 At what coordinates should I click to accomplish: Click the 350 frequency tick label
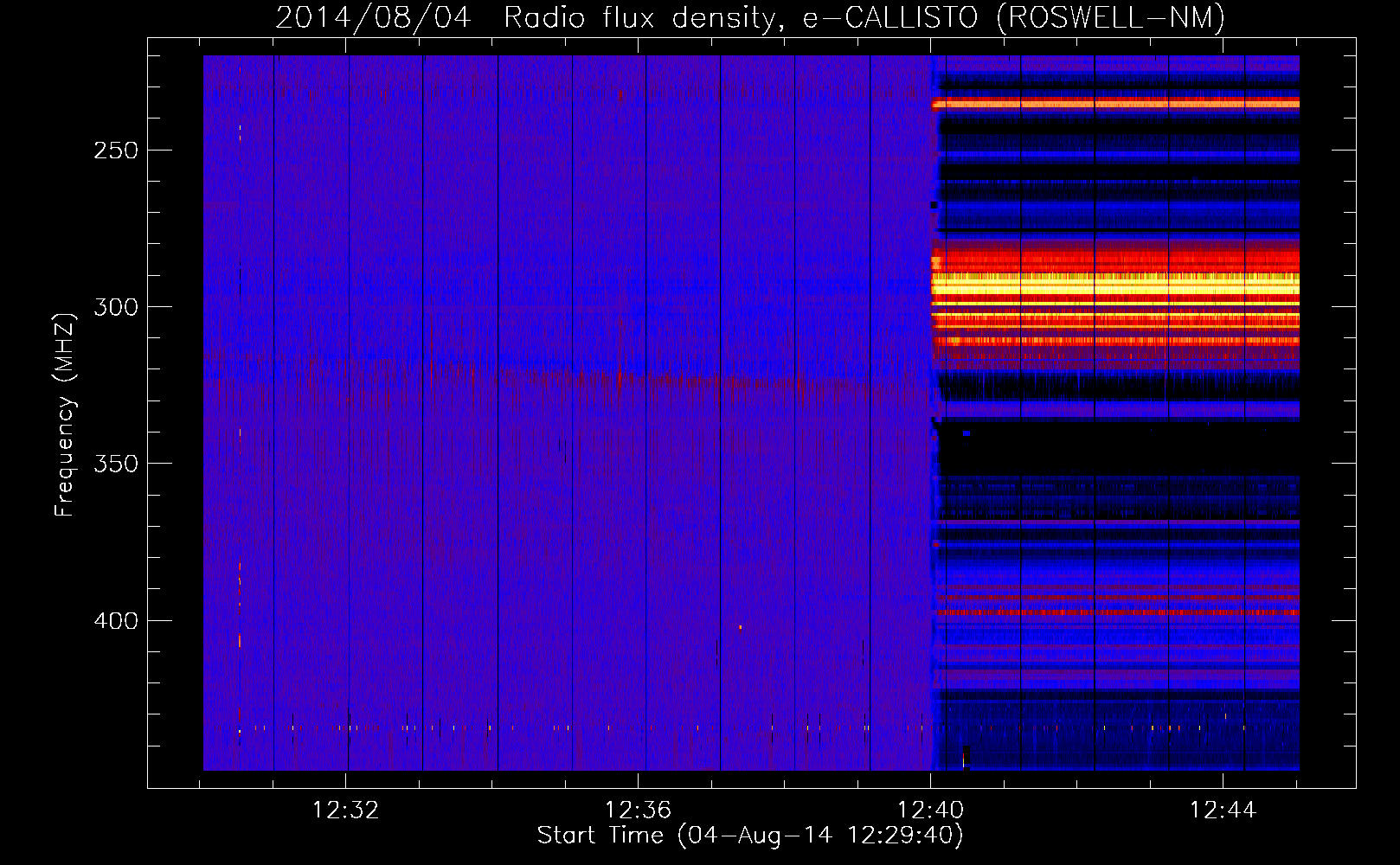(116, 464)
